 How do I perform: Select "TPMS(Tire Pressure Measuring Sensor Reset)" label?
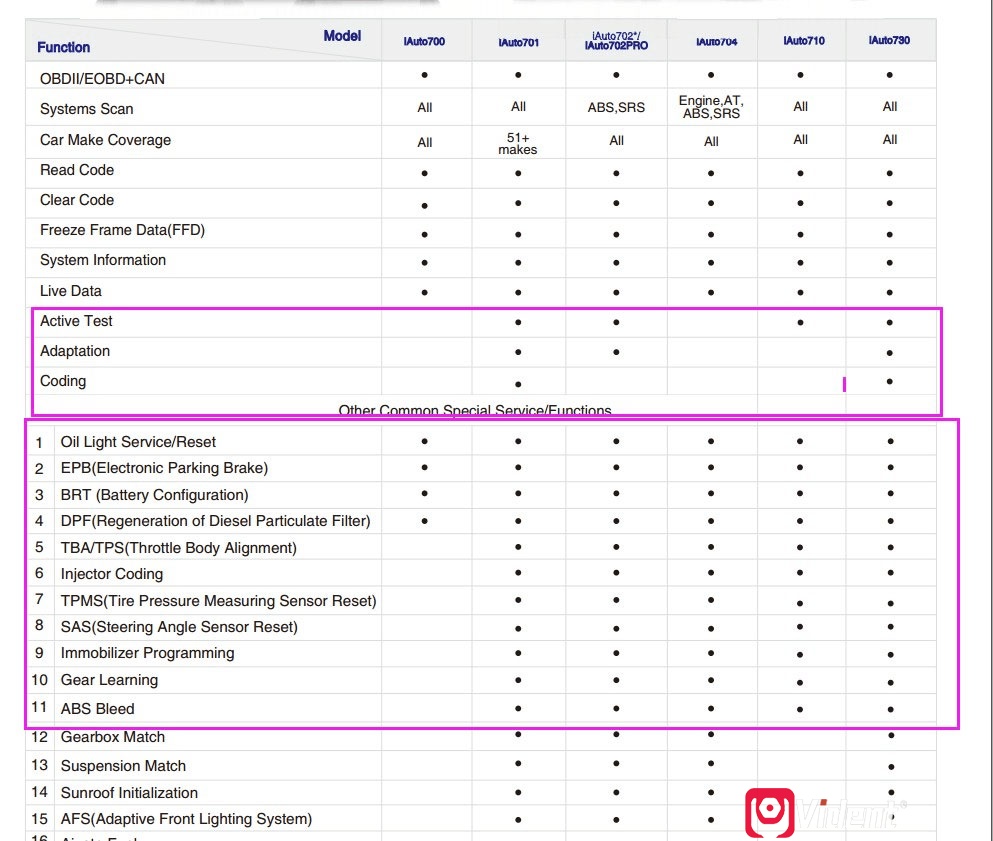tap(218, 601)
